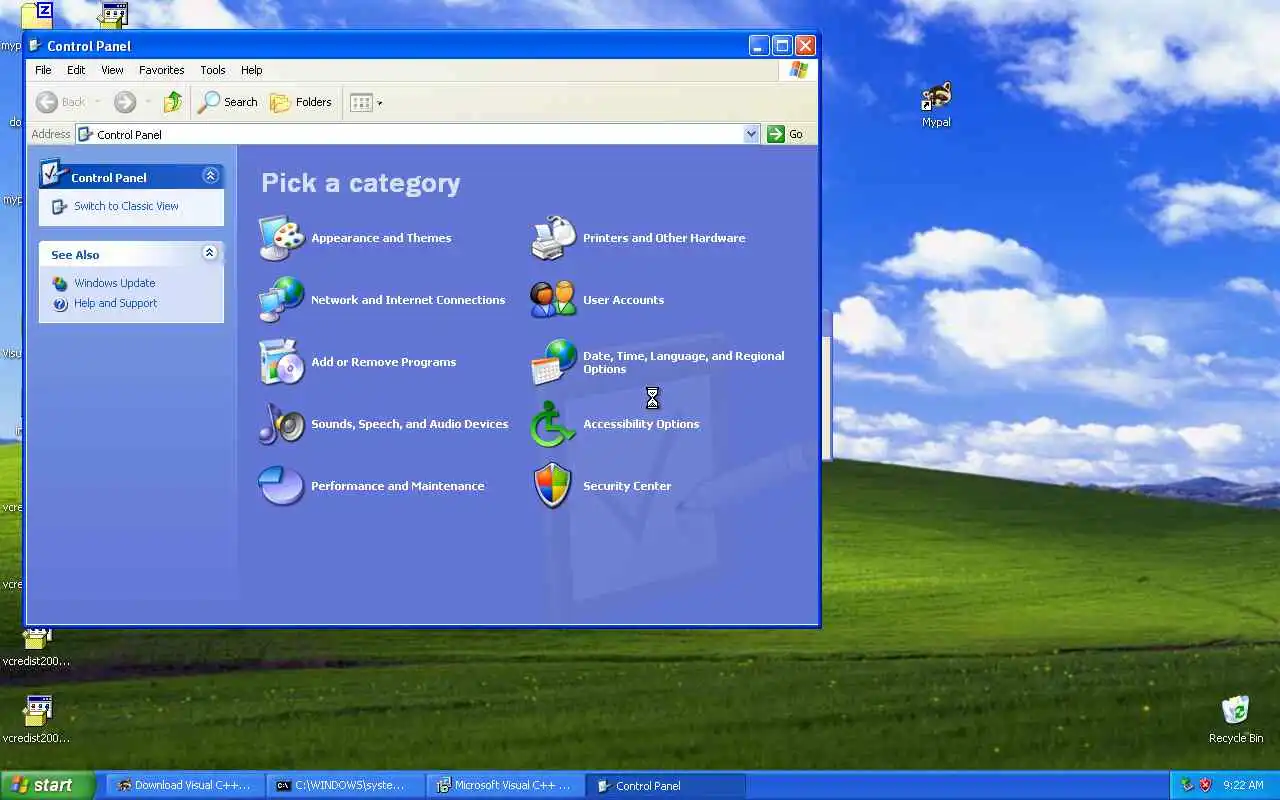Select the Recycle Bin desktop icon
The height and width of the screenshot is (800, 1280).
pyautogui.click(x=1235, y=720)
